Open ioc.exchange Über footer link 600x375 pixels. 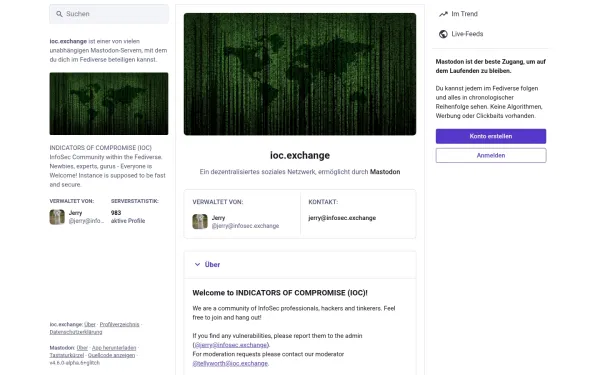pos(90,324)
